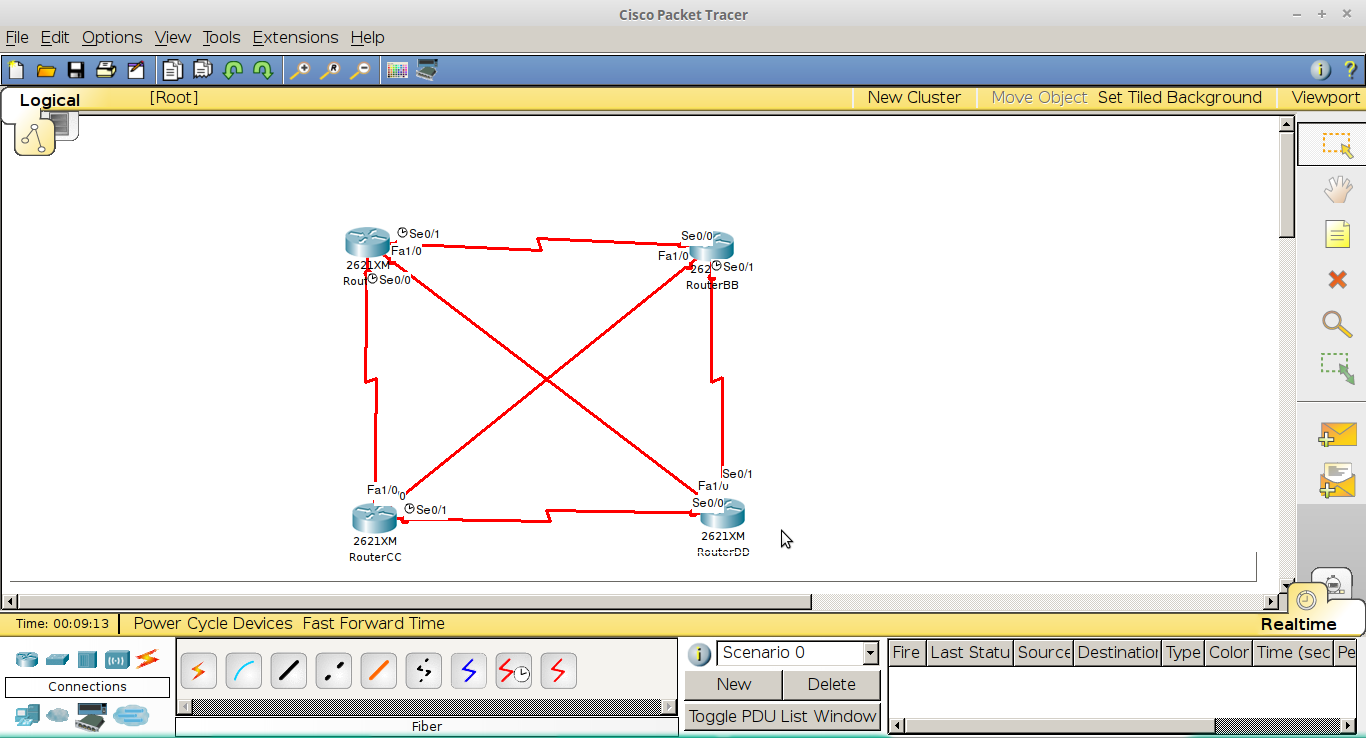Click Toggle PDU List Window
This screenshot has height=738, width=1366.
(x=782, y=717)
